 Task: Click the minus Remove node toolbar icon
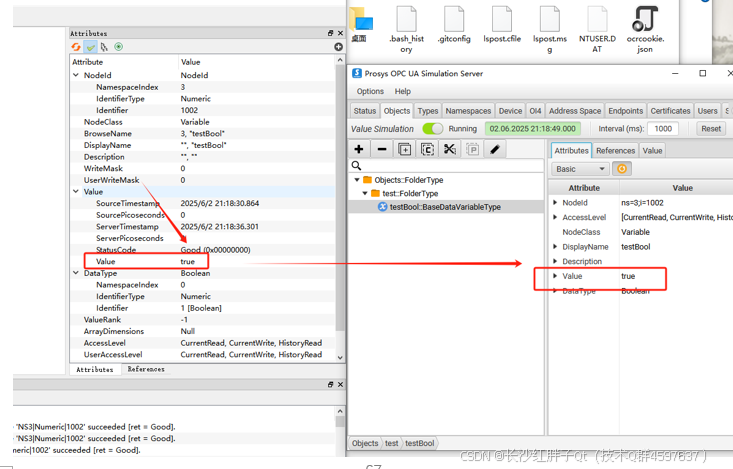381,149
